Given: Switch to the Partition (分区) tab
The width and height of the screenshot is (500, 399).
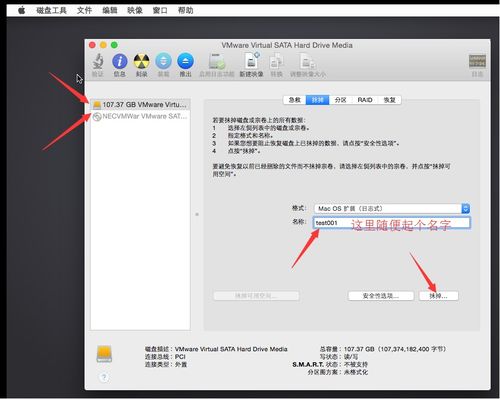Looking at the screenshot, I should pyautogui.click(x=340, y=100).
